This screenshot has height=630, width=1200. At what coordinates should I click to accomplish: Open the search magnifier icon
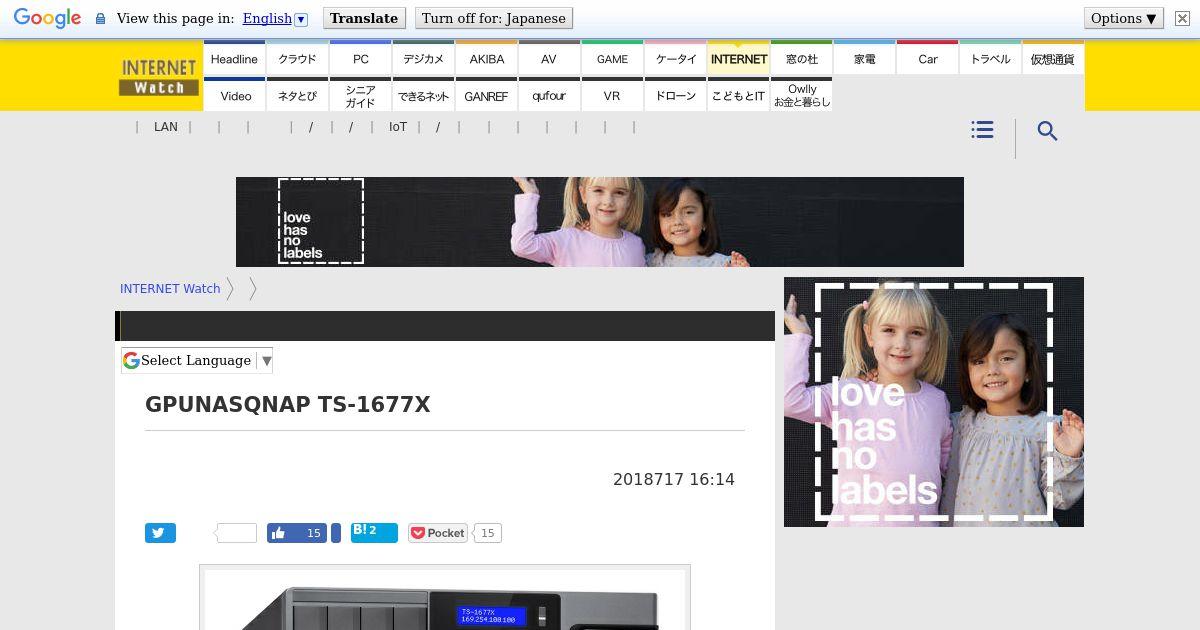(1047, 131)
